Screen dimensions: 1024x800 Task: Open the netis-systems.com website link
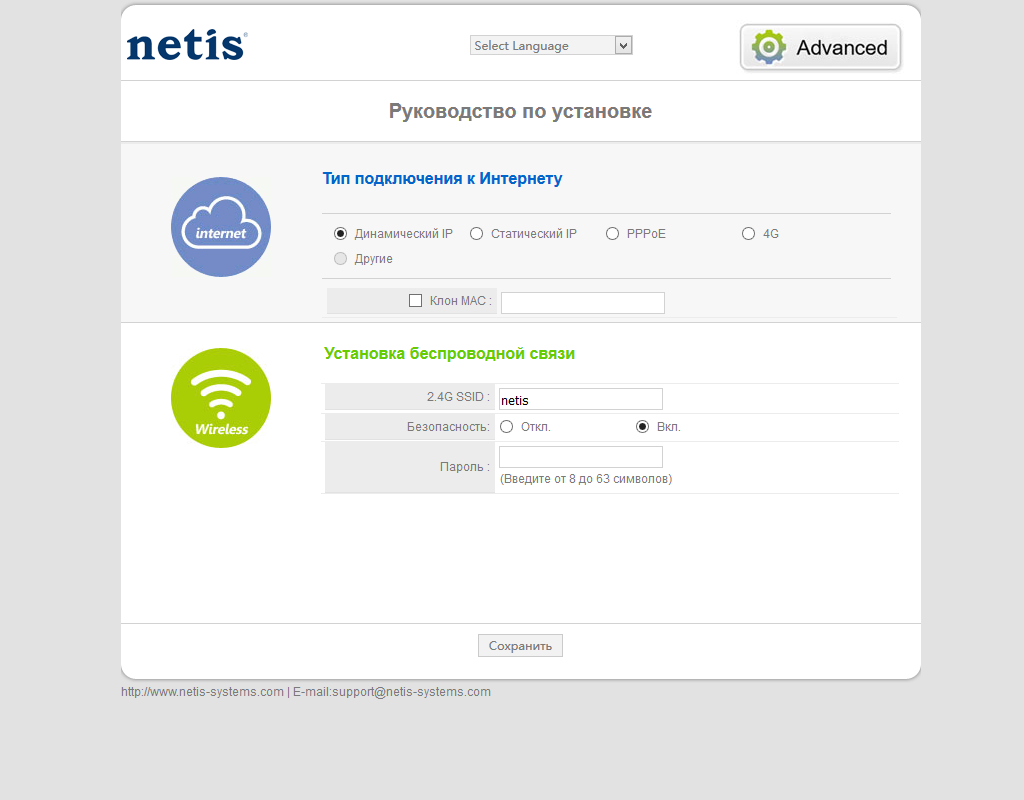(202, 692)
